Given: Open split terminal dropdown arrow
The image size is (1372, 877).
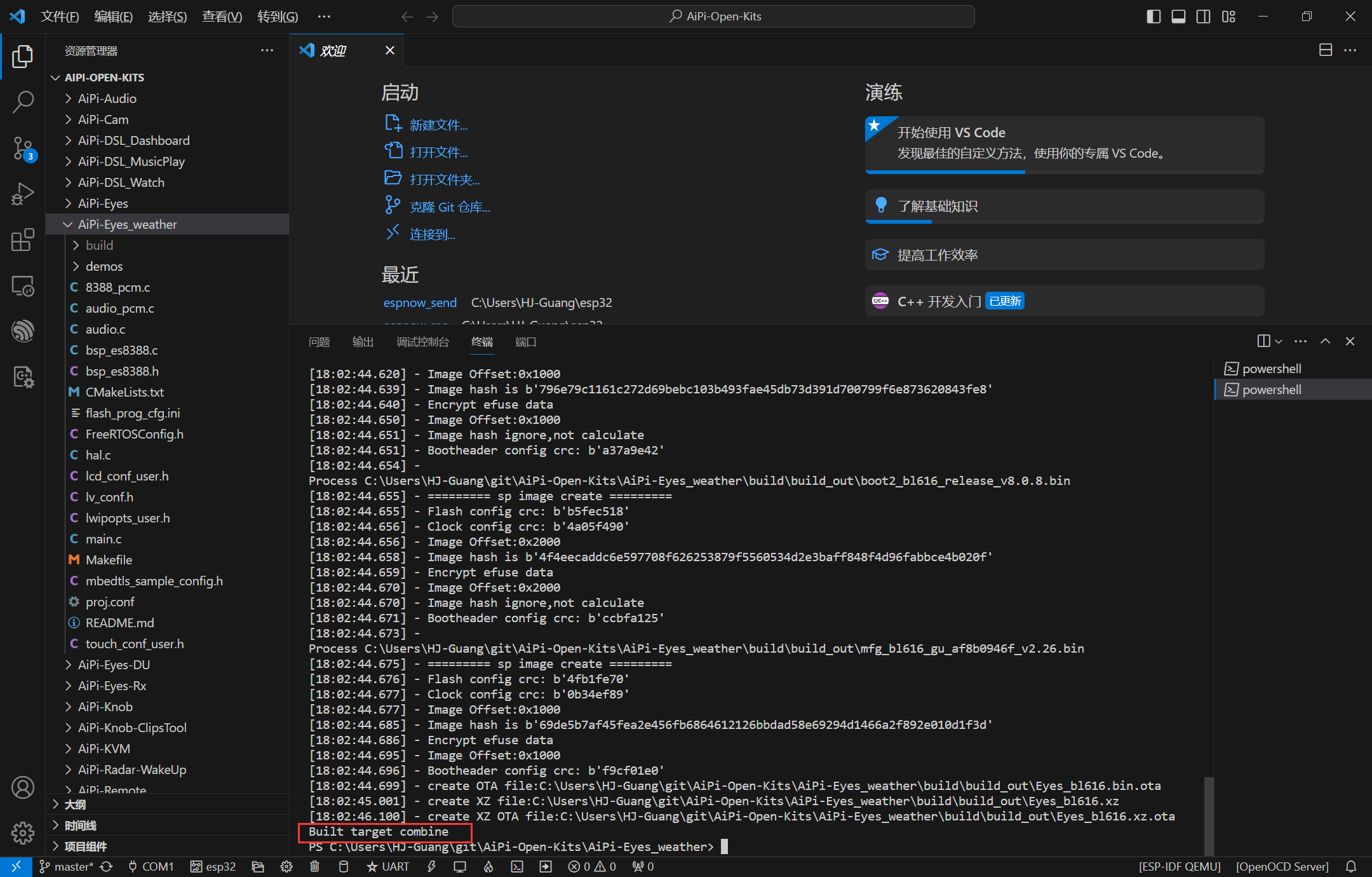Looking at the screenshot, I should (1279, 341).
